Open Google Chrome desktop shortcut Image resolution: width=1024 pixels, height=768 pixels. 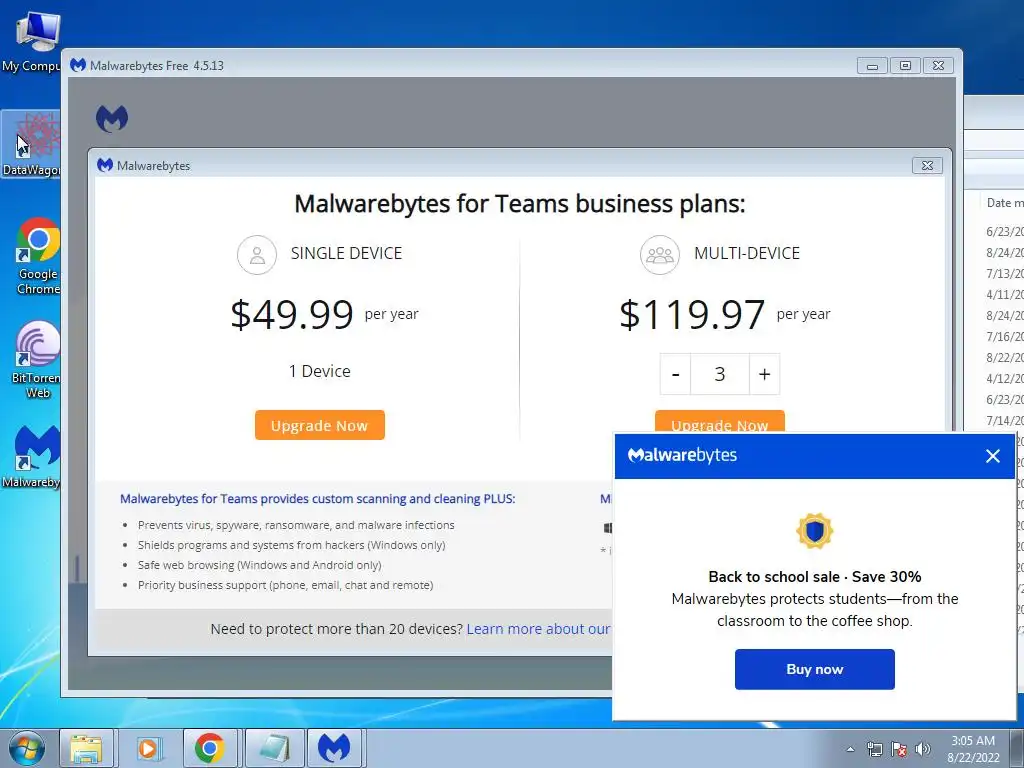38,256
